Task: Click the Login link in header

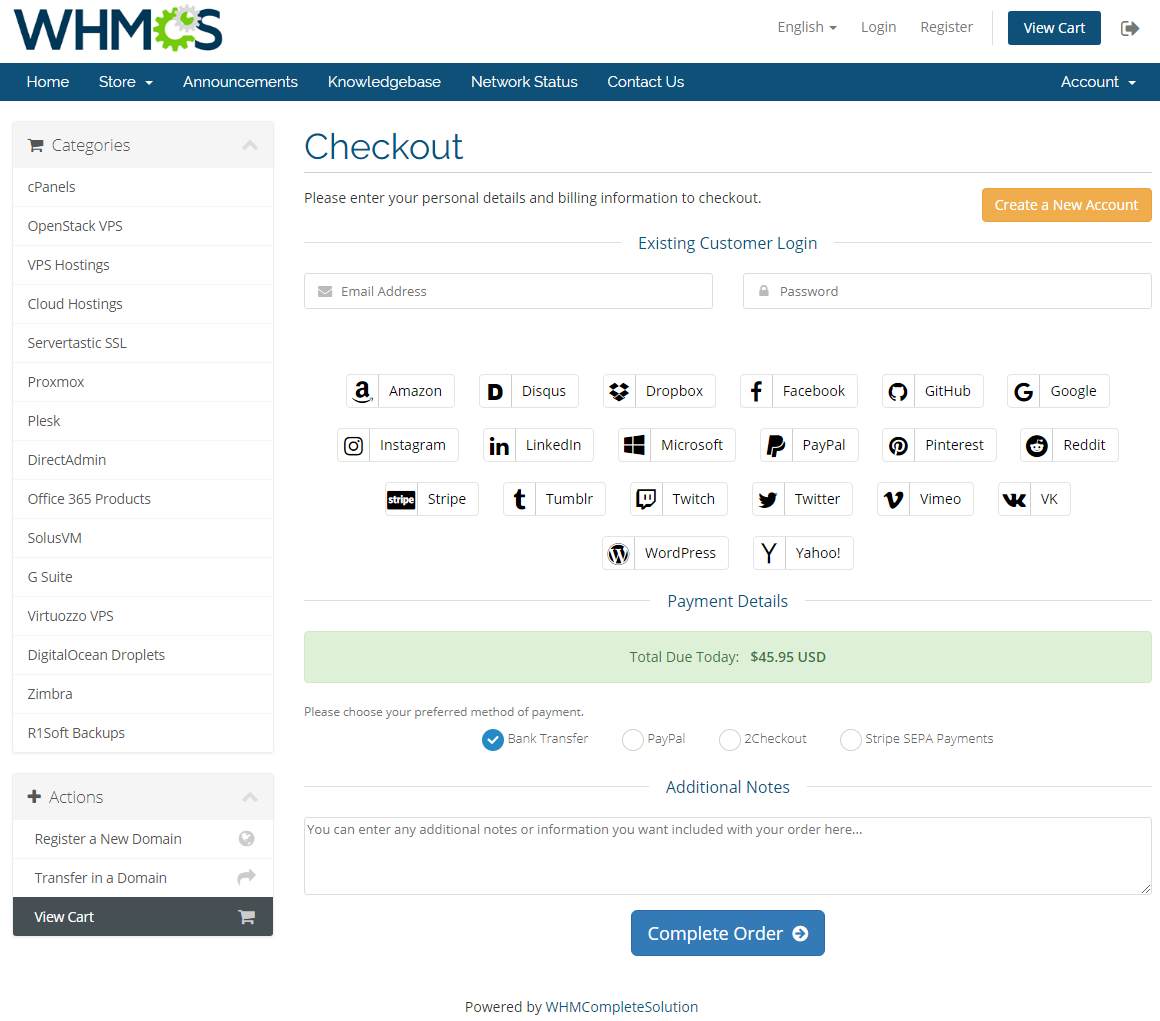Action: point(878,27)
